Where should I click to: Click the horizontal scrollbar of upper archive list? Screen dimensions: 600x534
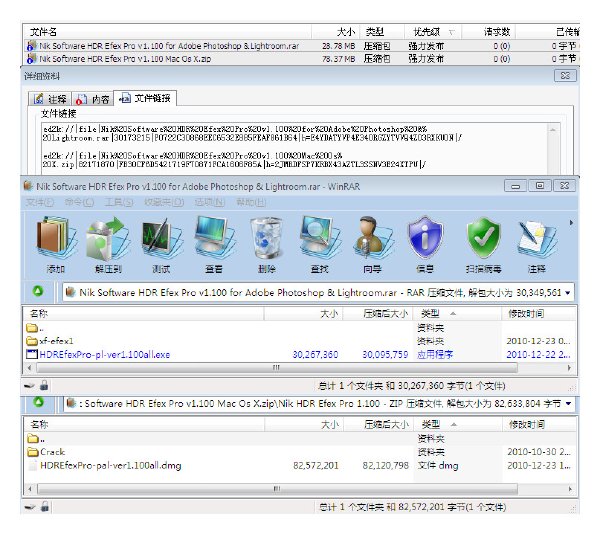(277, 368)
